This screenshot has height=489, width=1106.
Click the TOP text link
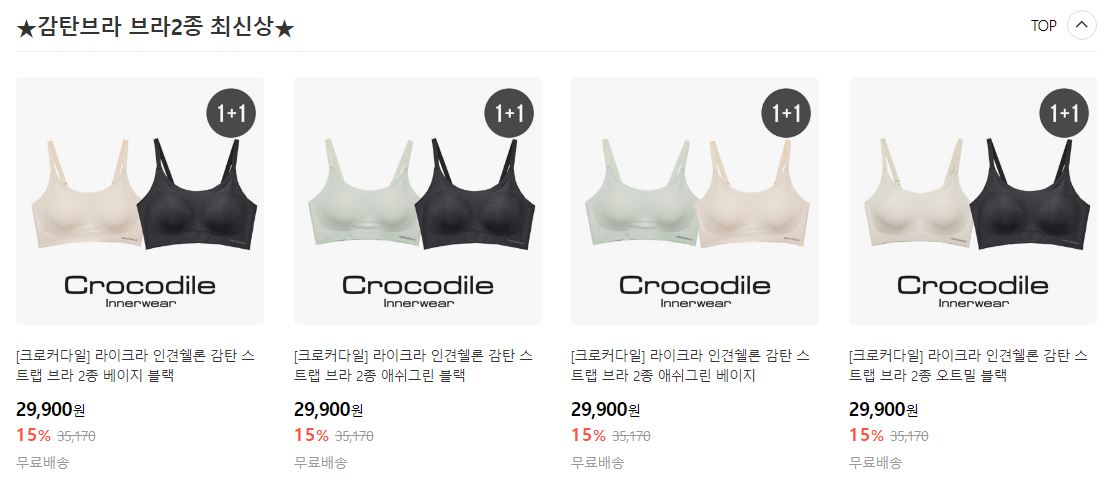[1043, 26]
